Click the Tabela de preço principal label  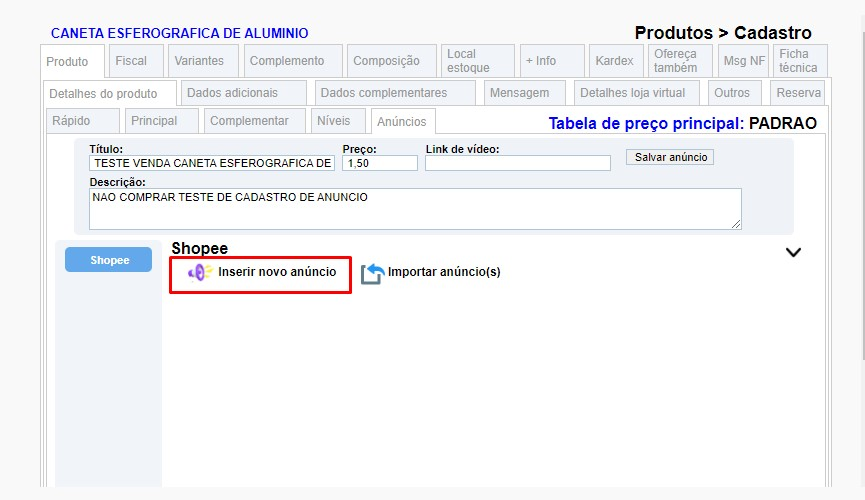tap(646, 123)
